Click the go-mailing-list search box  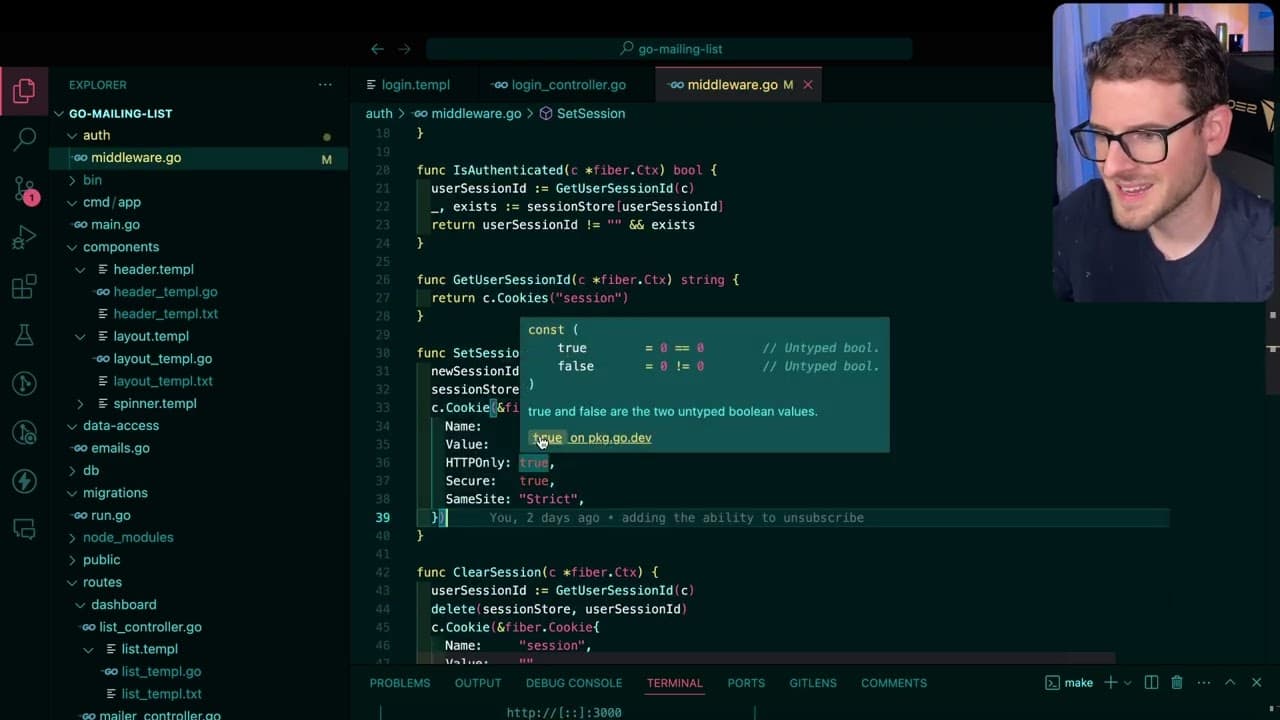coord(669,49)
